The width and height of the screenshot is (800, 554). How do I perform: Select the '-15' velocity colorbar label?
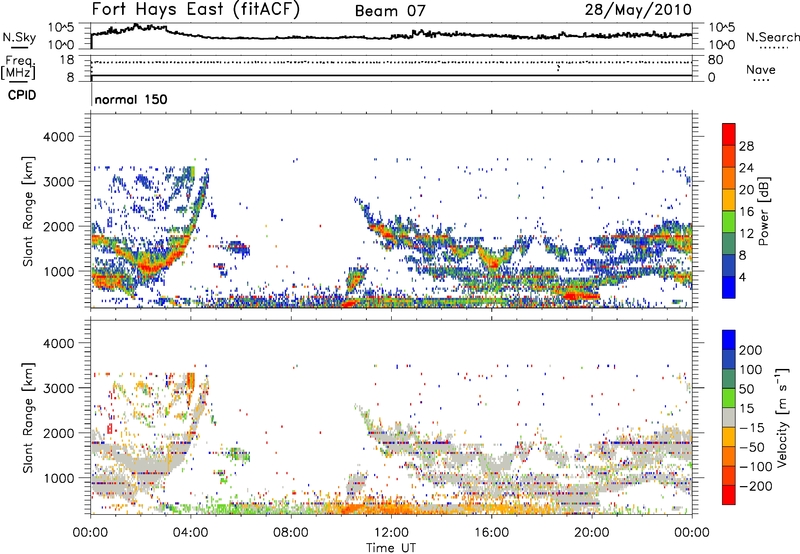click(x=752, y=427)
